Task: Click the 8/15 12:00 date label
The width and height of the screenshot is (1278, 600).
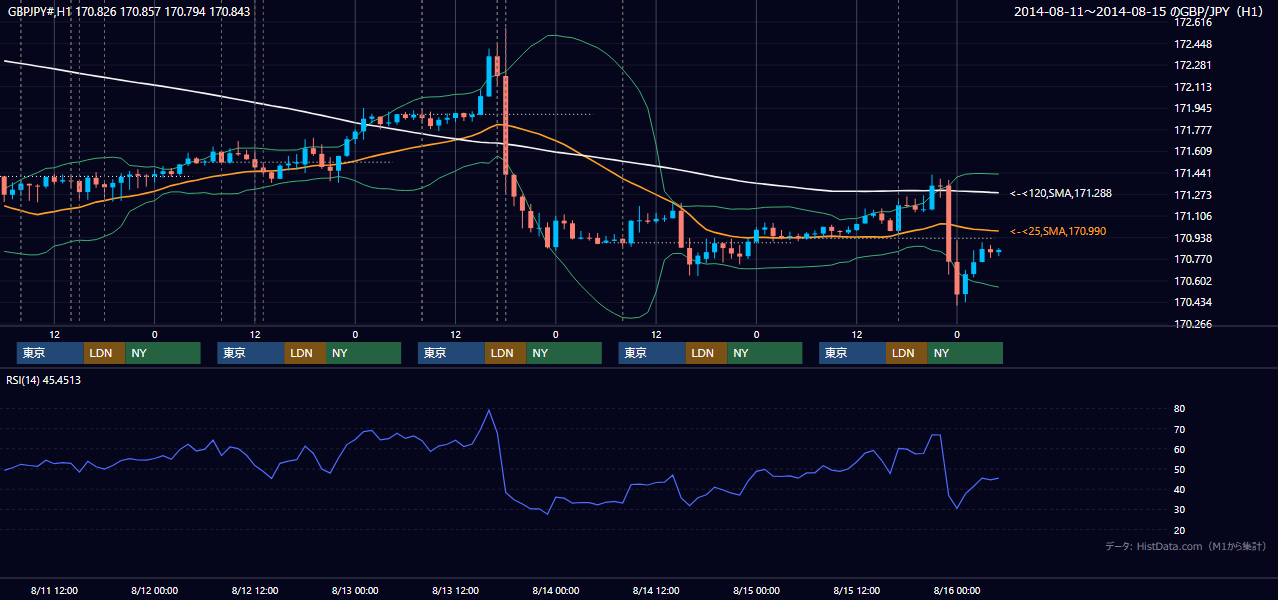Action: pyautogui.click(x=857, y=591)
